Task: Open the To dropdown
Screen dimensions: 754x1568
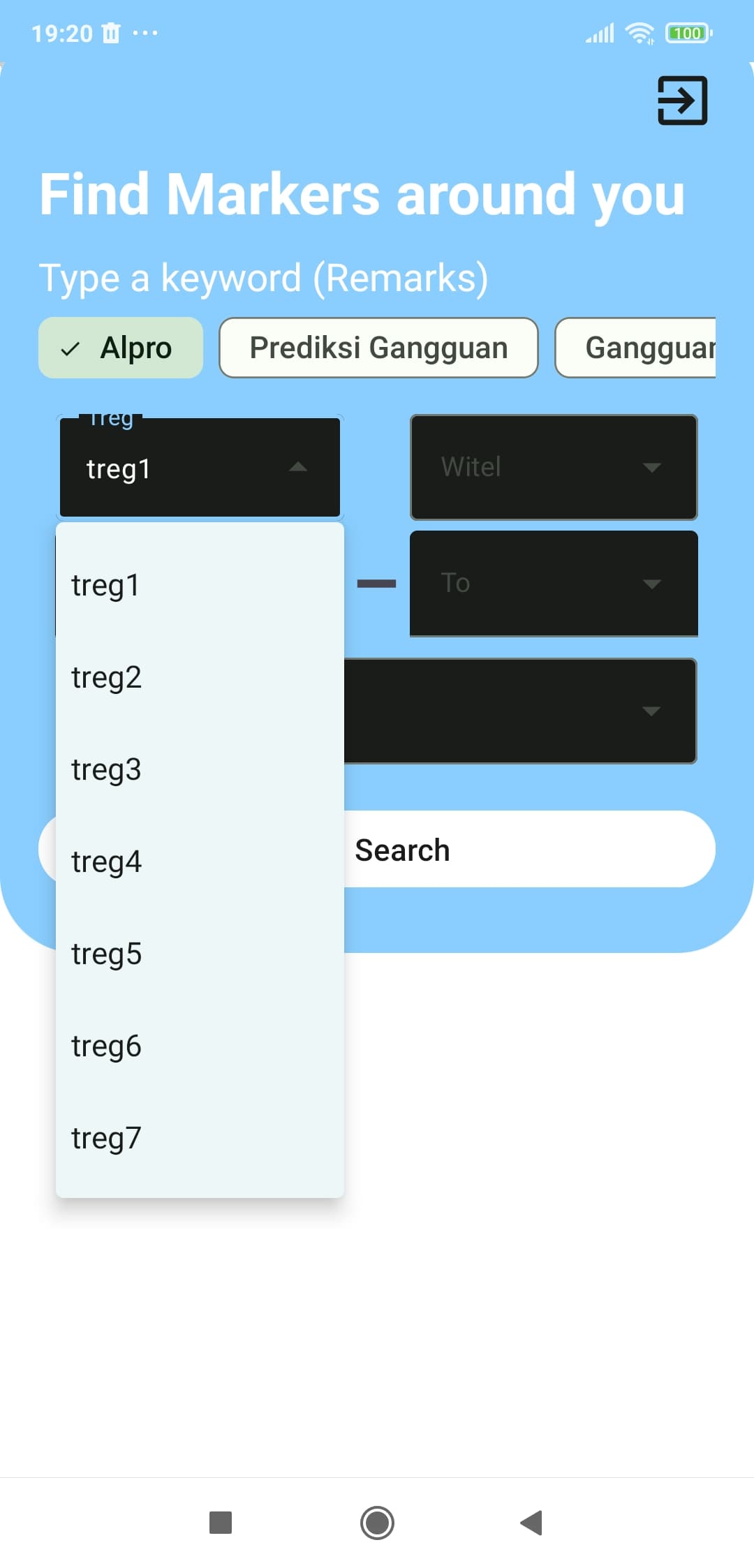Action: pos(554,584)
